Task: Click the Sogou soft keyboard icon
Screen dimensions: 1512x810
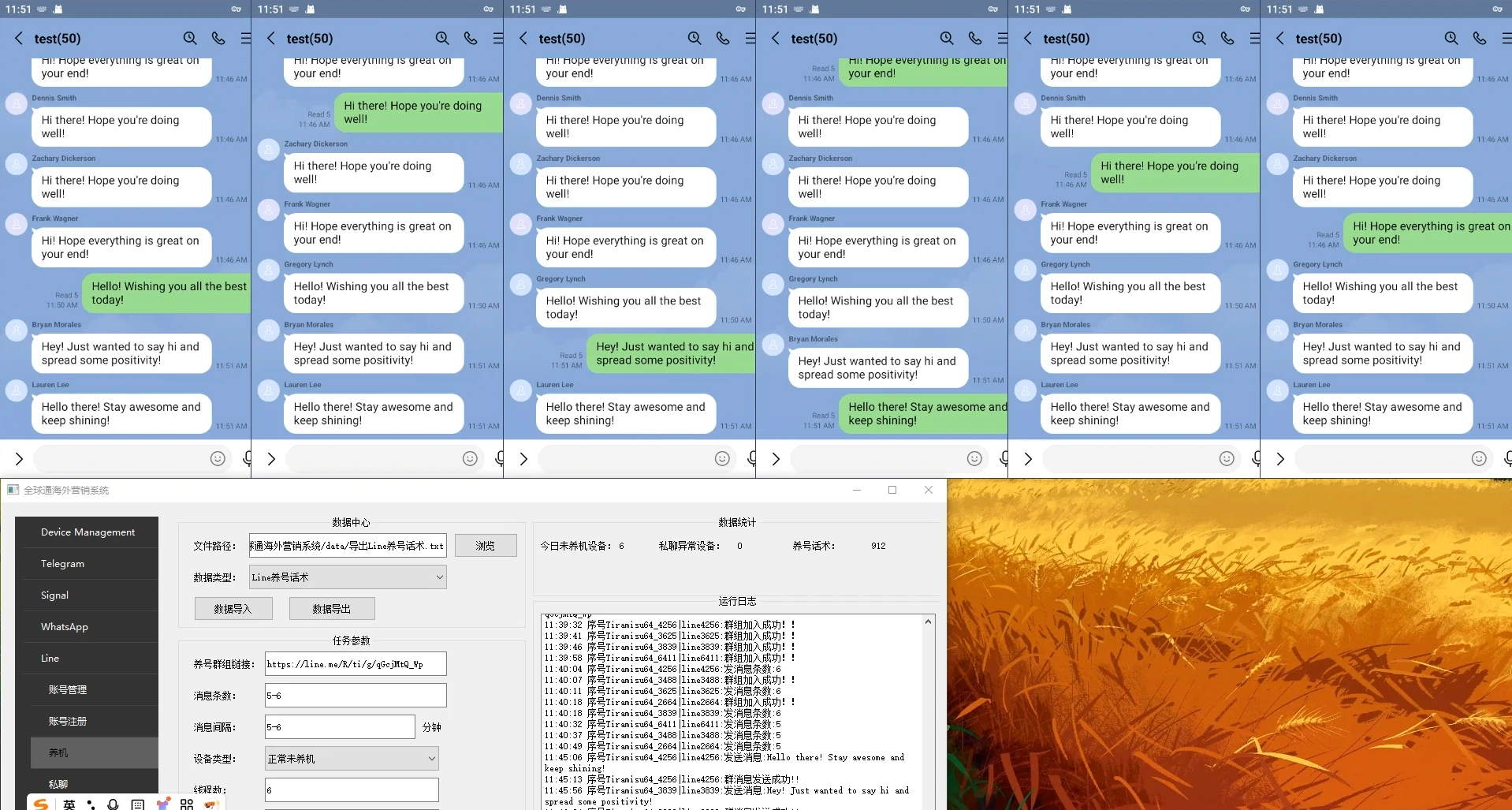Action: tap(138, 804)
